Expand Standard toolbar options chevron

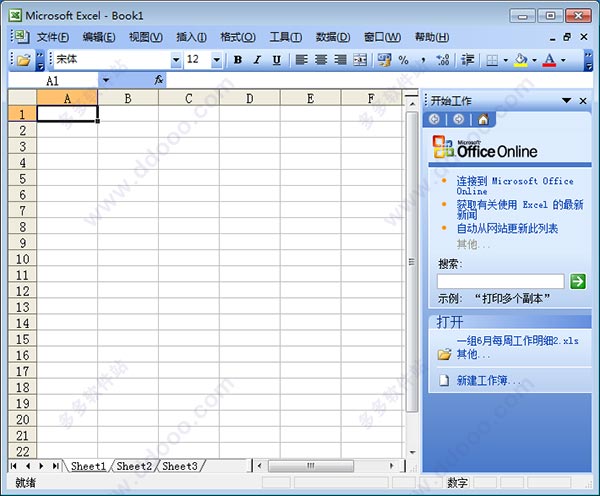[40, 60]
